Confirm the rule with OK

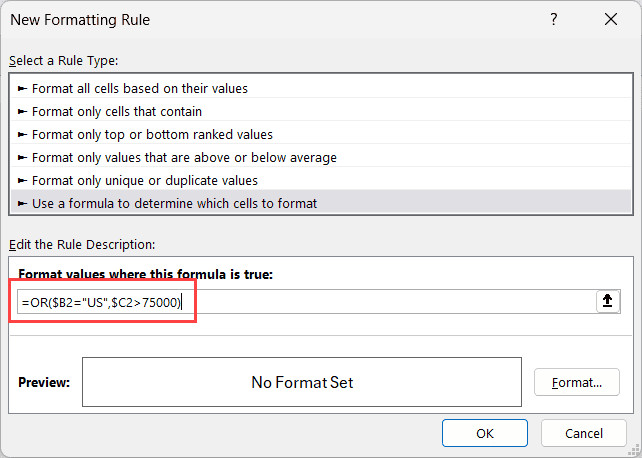pos(485,433)
